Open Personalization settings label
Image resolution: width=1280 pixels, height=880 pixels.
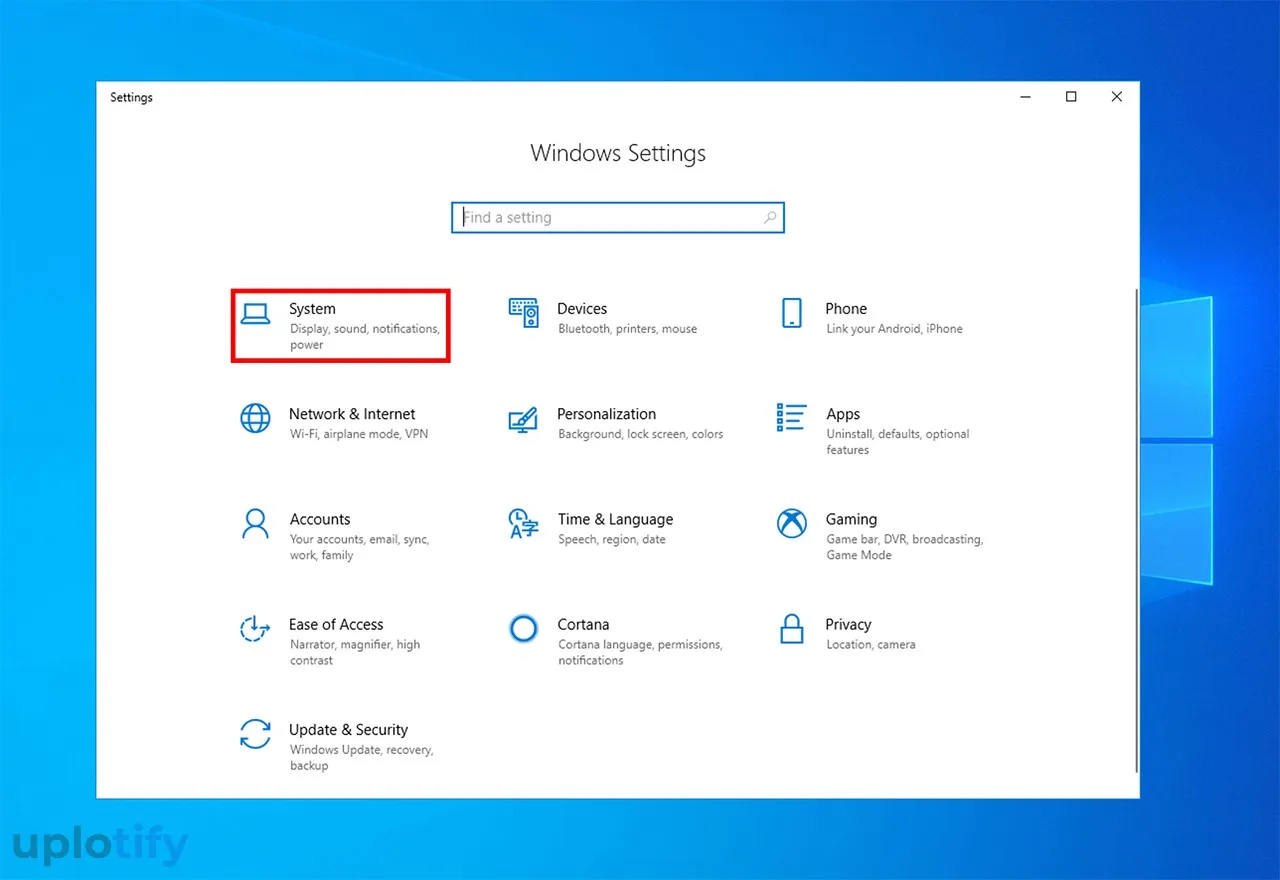(x=606, y=414)
